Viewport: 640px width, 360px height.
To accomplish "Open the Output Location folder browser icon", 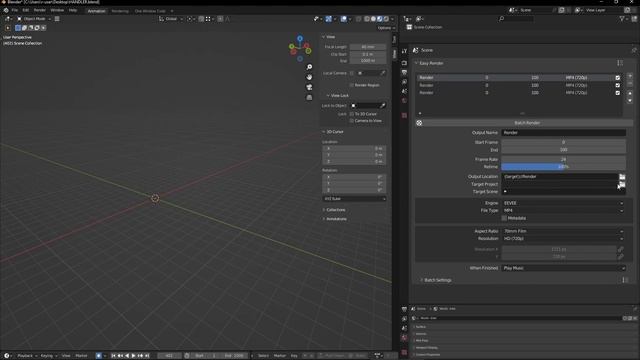I will [x=622, y=177].
